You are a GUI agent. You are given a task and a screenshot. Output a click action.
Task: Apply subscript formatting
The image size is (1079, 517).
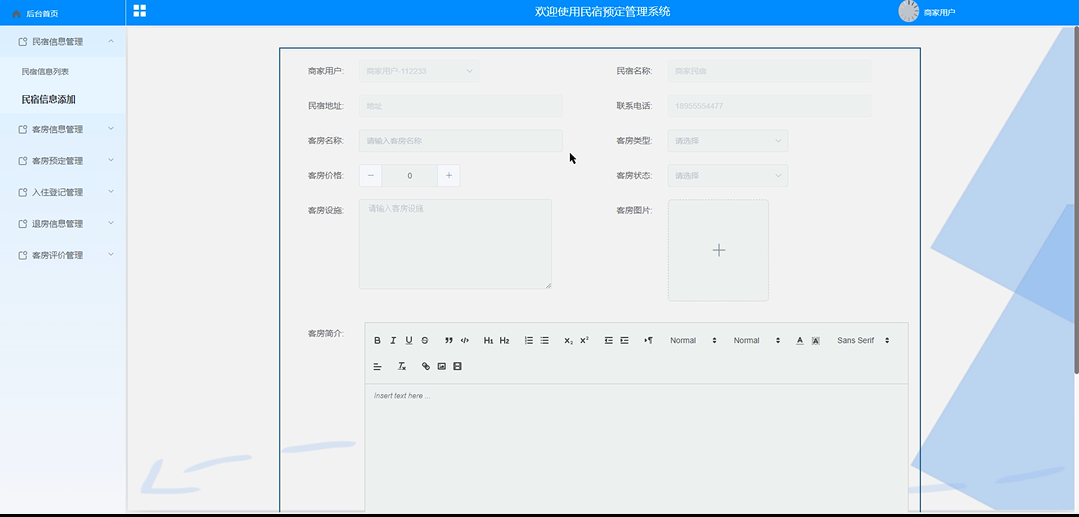pos(568,340)
